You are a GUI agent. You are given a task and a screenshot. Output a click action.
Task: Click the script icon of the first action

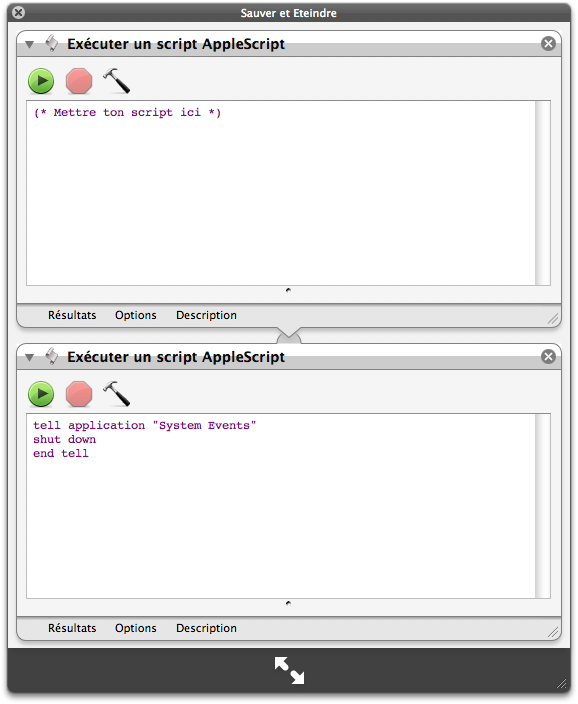(x=52, y=44)
